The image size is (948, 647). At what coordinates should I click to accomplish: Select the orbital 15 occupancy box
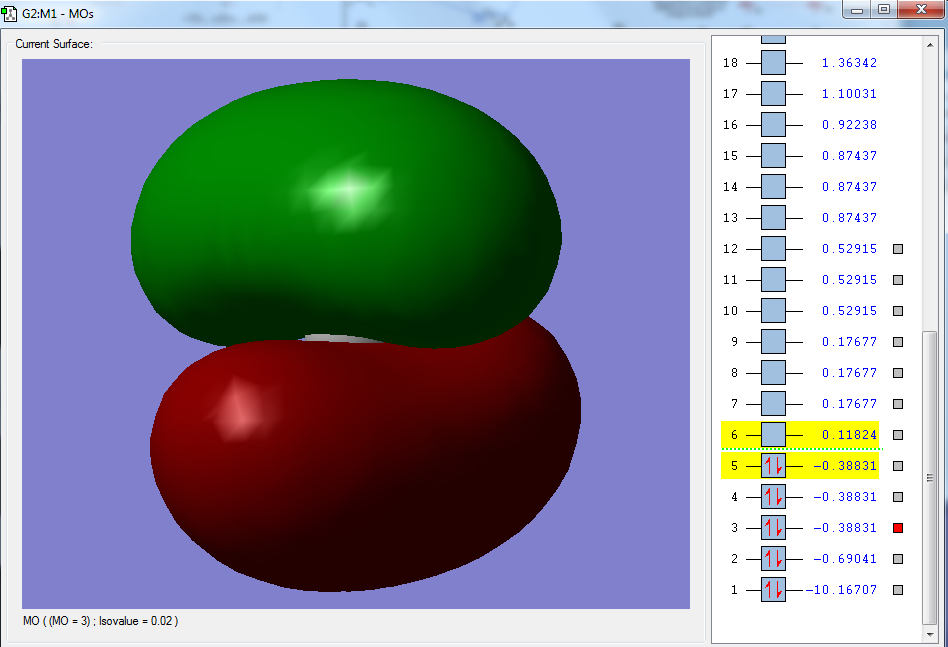coord(773,156)
